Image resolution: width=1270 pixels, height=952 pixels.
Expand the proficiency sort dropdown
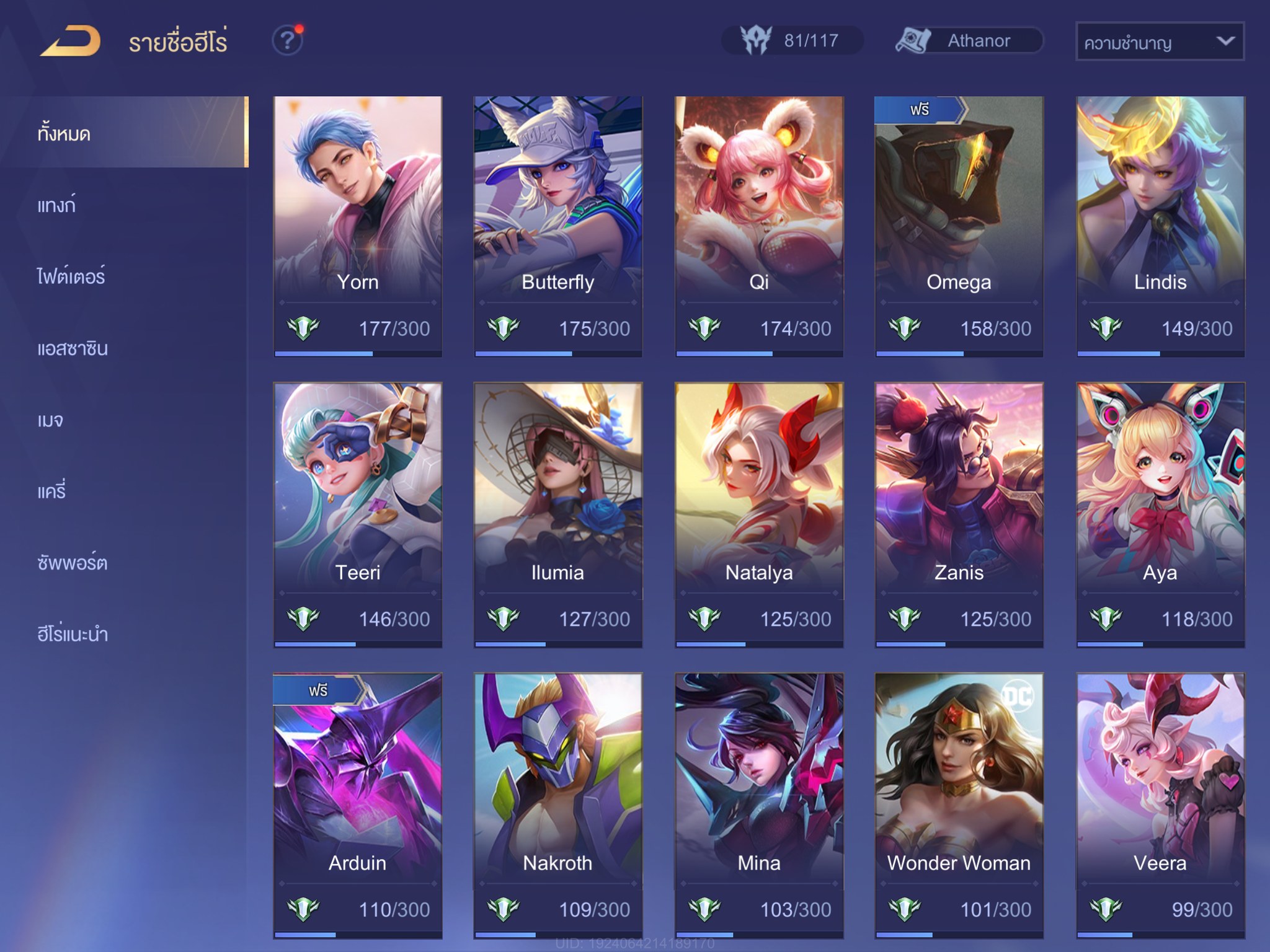click(1160, 42)
